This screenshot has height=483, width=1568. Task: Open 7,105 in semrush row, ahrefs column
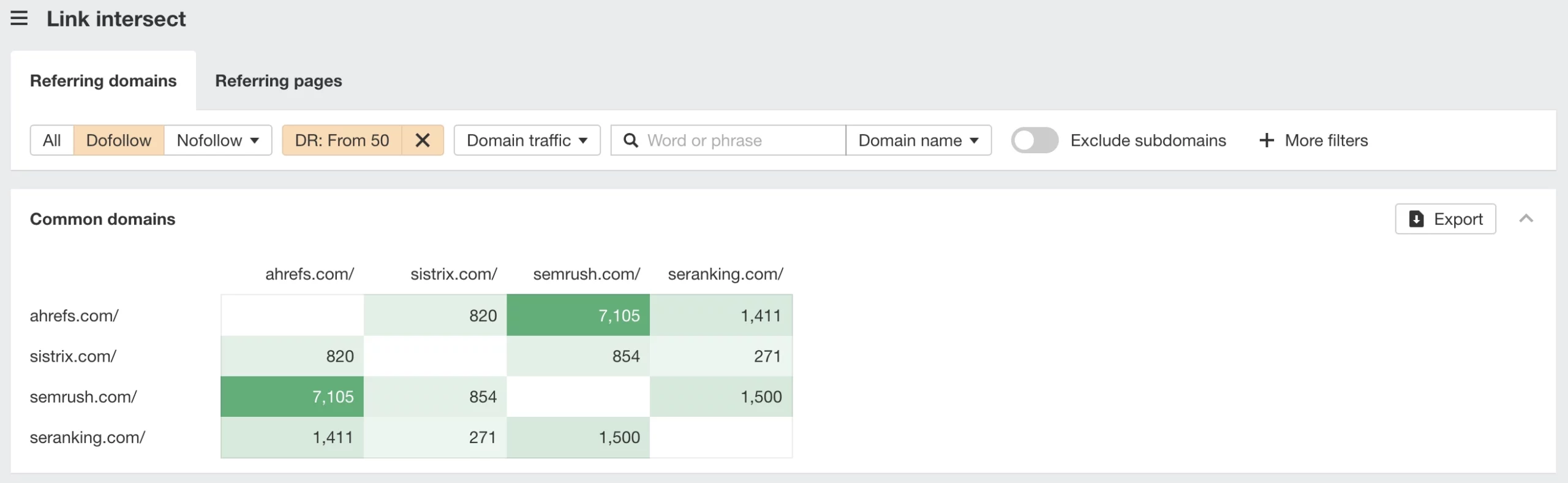(x=292, y=397)
